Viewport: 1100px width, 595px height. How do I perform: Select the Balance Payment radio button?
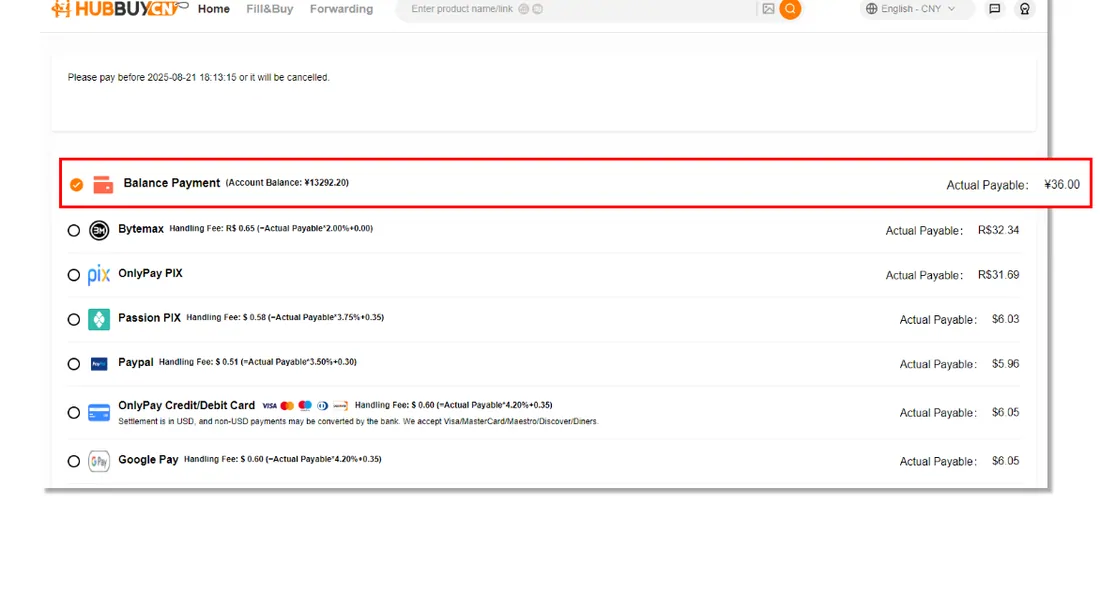[x=76, y=185]
